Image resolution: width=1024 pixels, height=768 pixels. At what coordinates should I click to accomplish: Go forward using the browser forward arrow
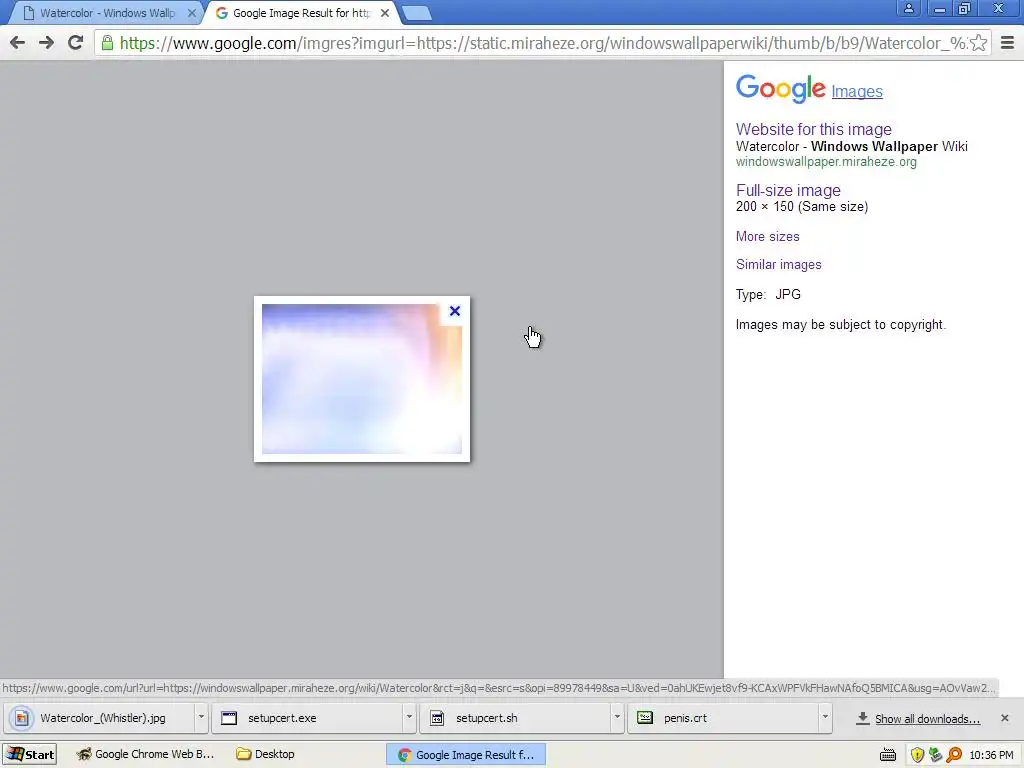click(46, 43)
